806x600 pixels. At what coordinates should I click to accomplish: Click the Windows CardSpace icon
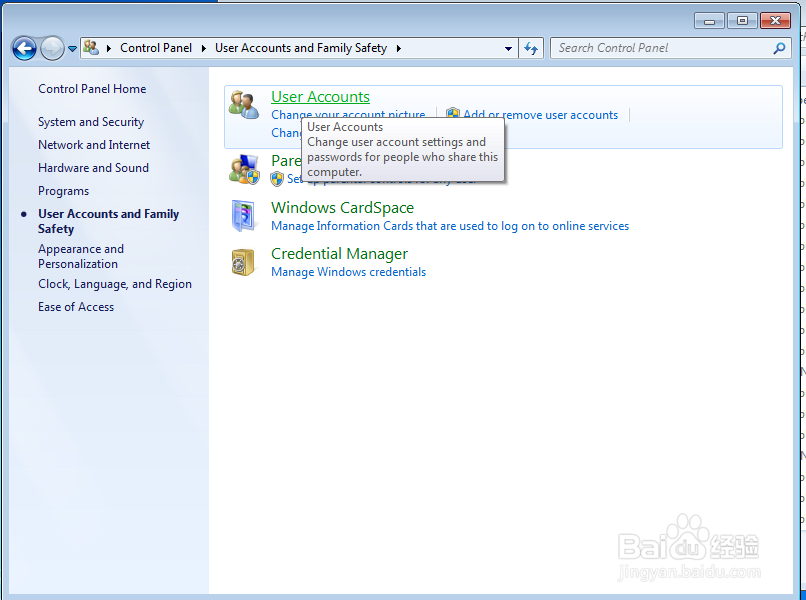(244, 216)
